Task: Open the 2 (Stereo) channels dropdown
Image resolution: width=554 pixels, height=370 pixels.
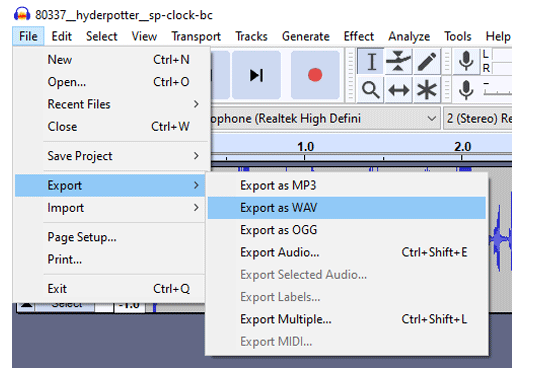Action: pos(478,118)
